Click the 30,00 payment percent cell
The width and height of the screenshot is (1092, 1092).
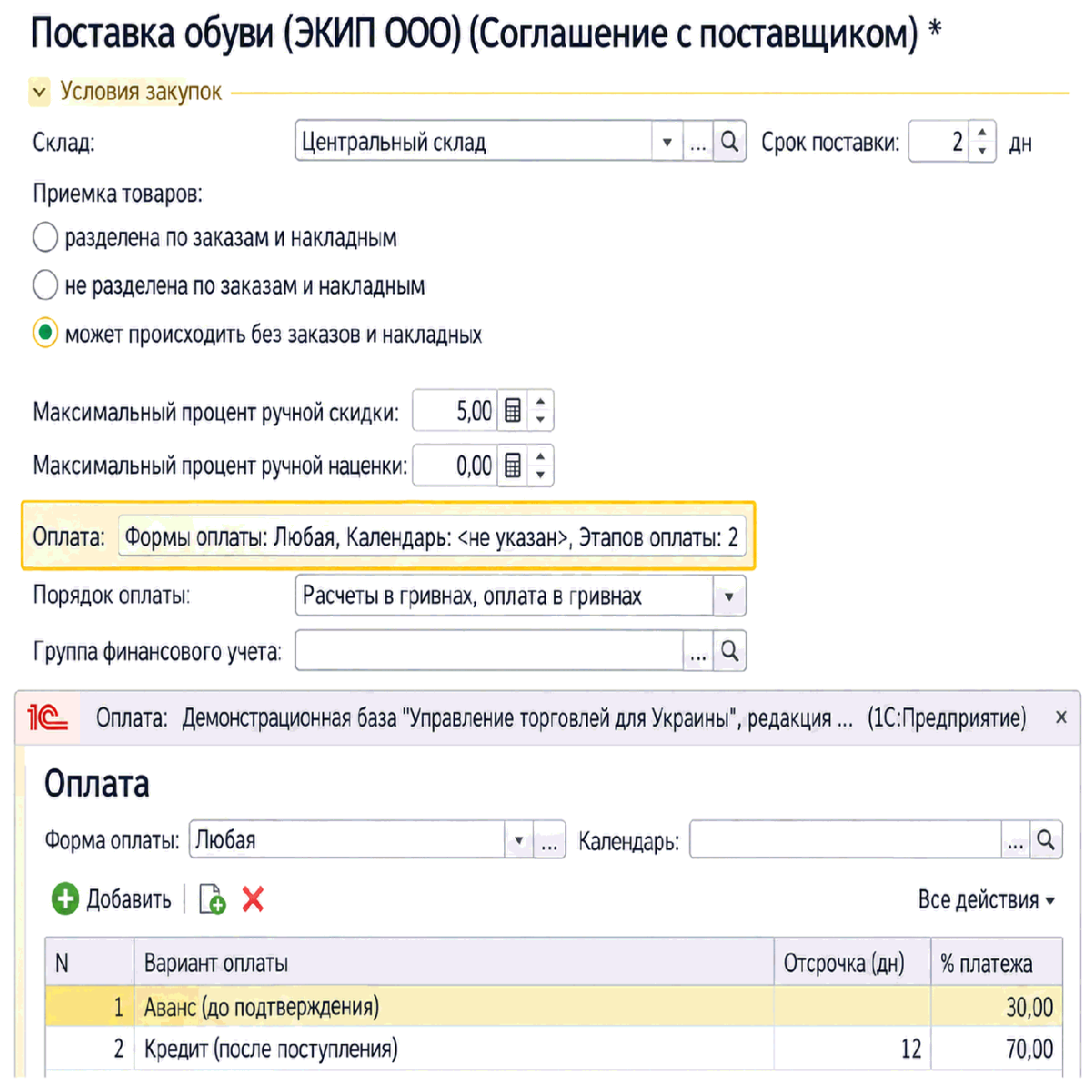(x=996, y=1007)
